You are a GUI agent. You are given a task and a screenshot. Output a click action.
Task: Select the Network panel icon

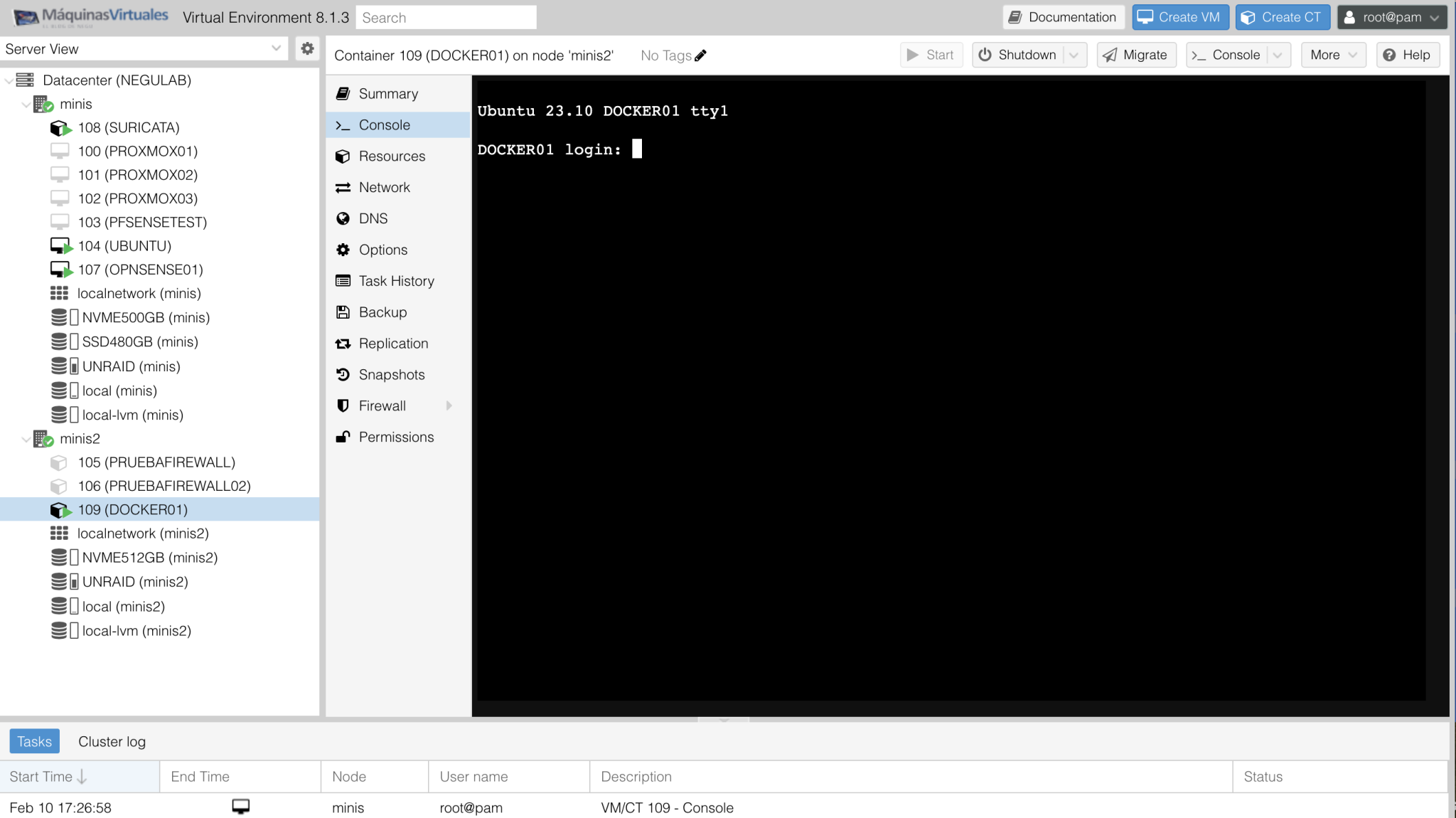coord(343,187)
